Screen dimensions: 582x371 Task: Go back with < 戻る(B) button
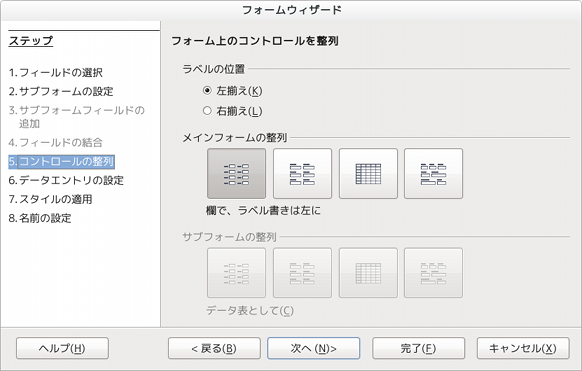click(x=214, y=348)
